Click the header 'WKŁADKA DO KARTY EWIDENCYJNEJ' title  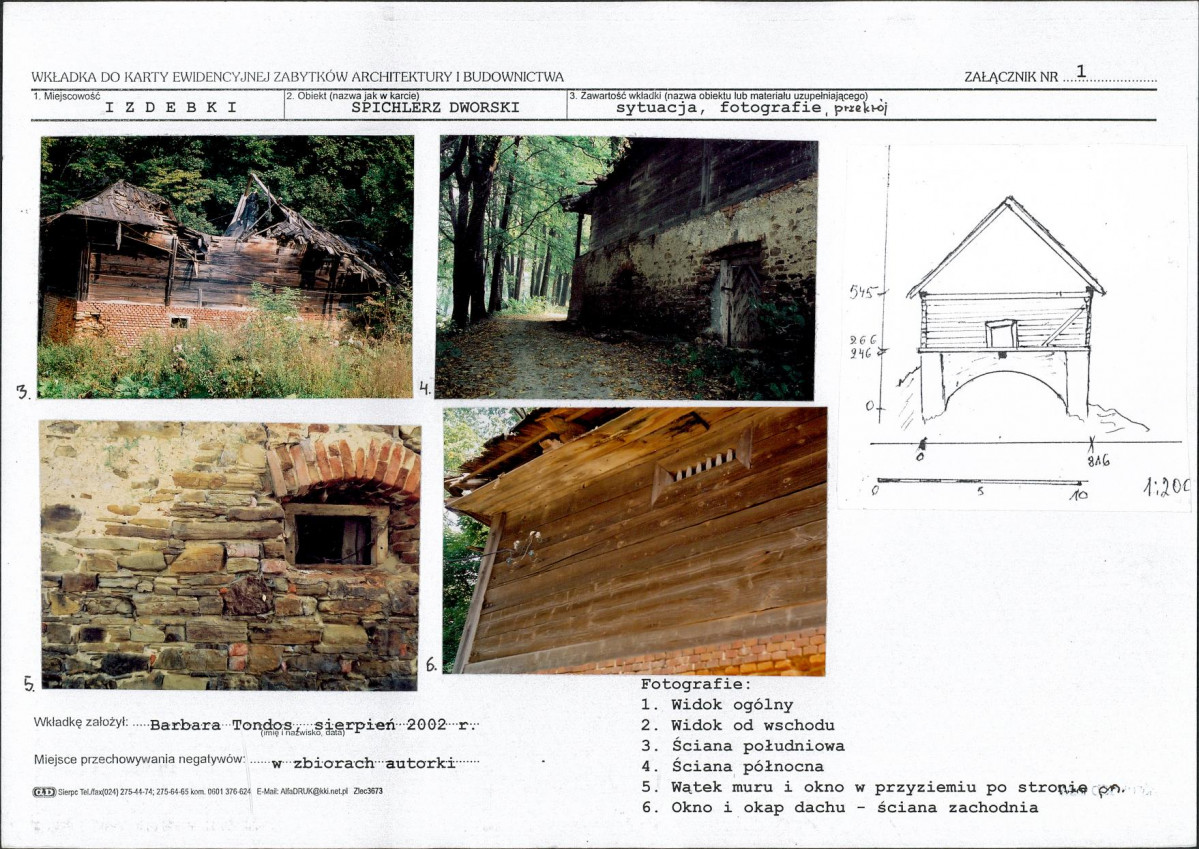(297, 77)
